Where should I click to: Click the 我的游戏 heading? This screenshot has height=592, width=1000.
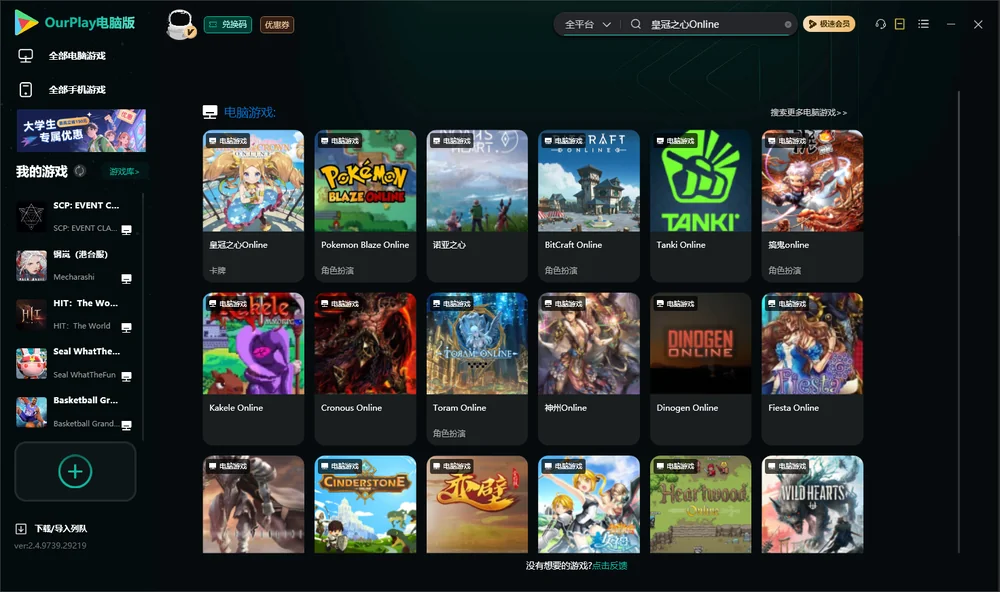[41, 171]
